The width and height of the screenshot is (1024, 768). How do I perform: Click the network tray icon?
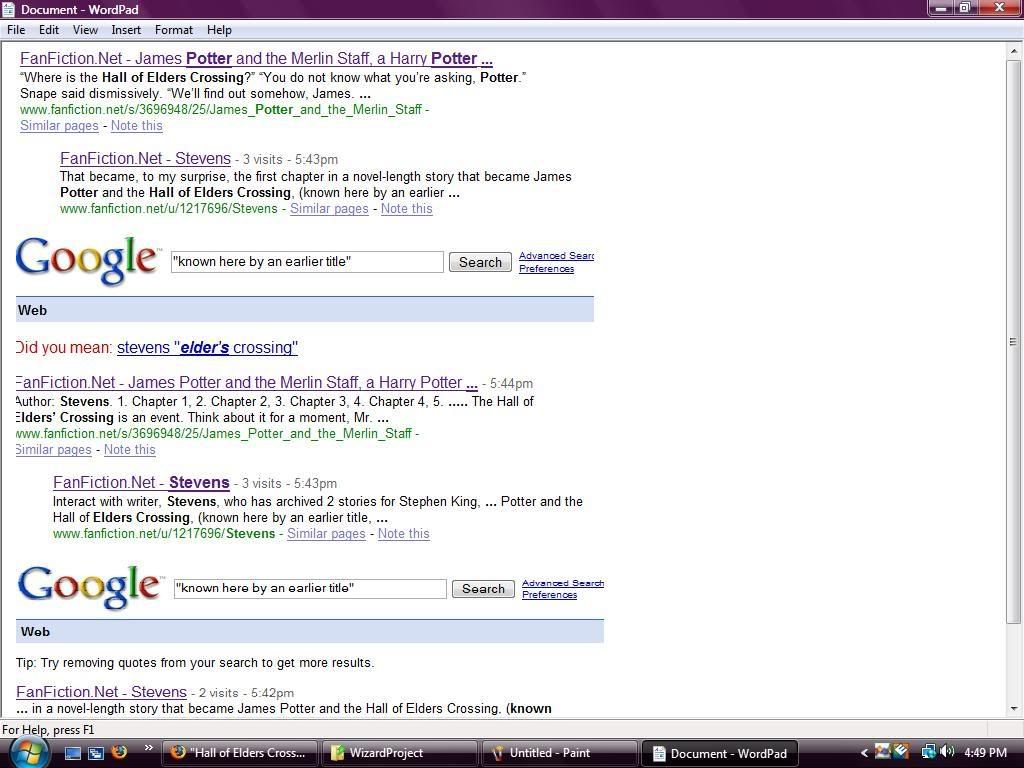coord(928,752)
